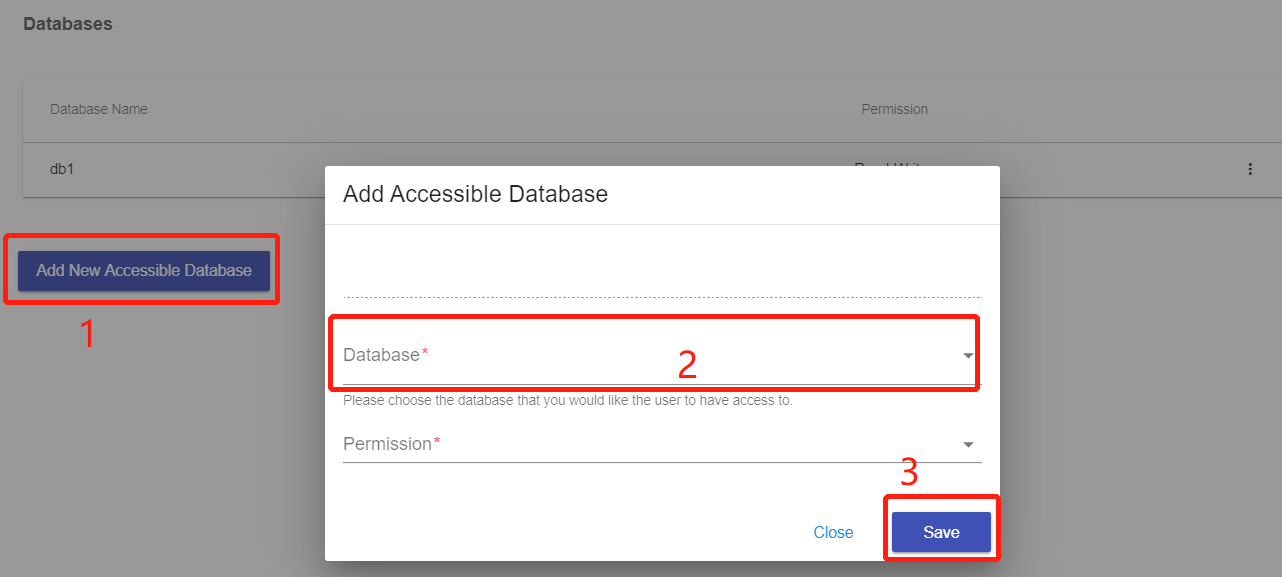Screen dimensions: 1282x577
Task: Click the Add Accessible Database dialog title
Action: (x=475, y=193)
